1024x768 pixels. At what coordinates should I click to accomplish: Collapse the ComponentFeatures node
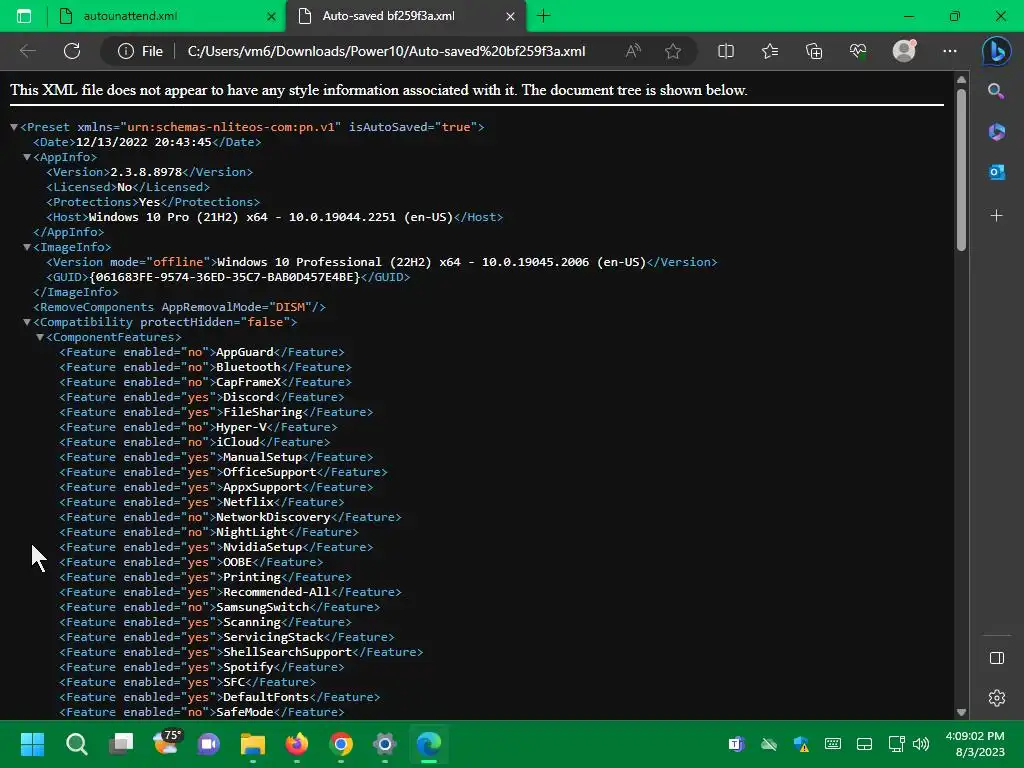40,337
